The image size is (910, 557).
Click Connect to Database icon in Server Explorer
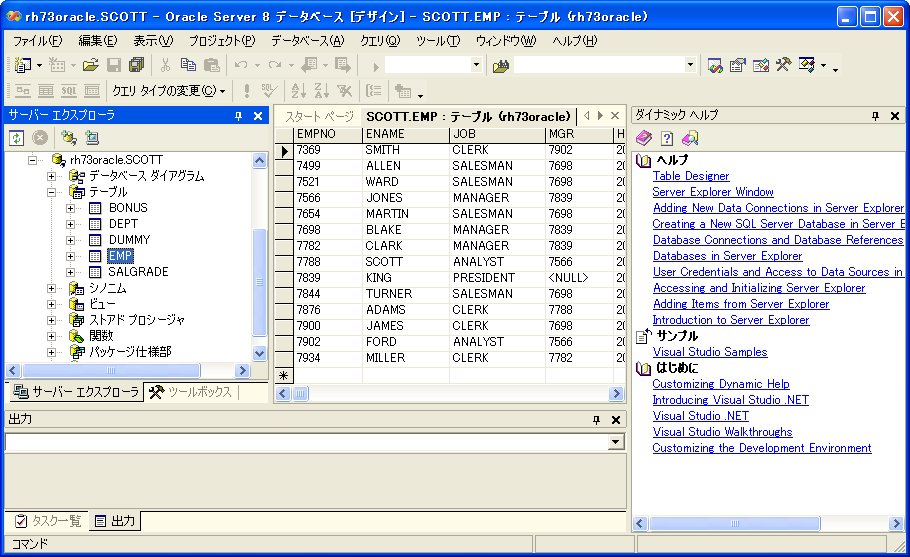pos(69,138)
